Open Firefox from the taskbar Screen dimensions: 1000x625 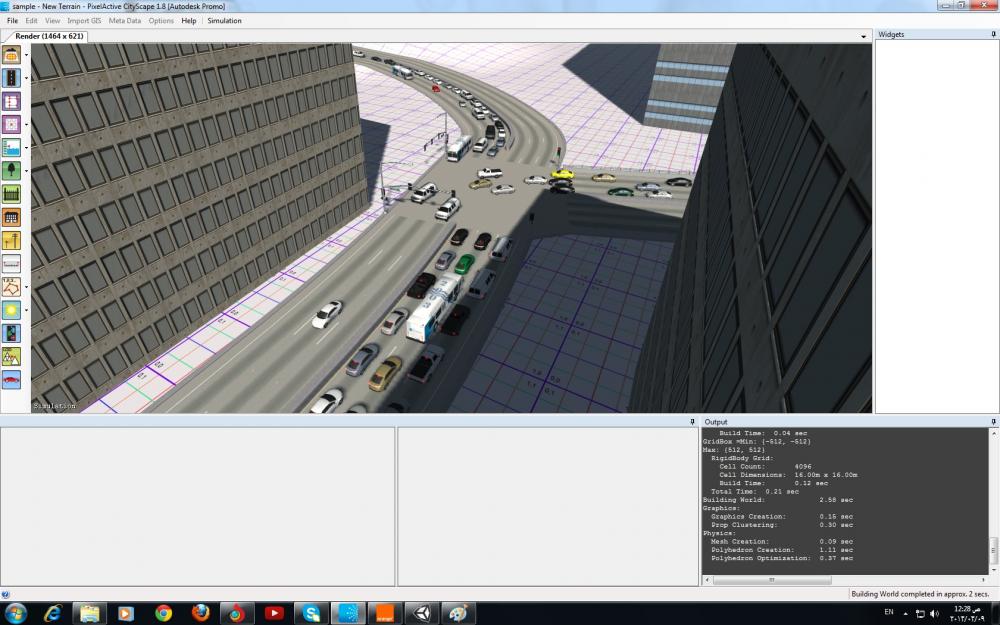point(200,614)
